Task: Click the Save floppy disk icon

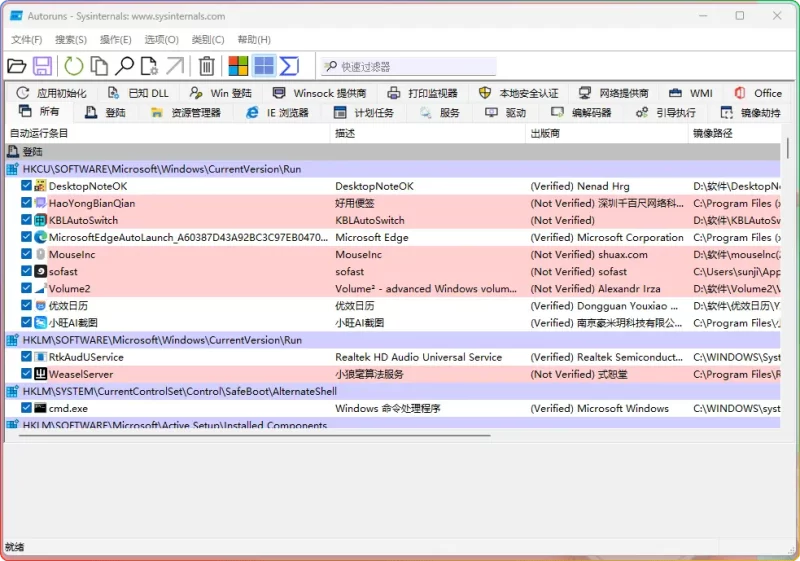Action: [42, 66]
